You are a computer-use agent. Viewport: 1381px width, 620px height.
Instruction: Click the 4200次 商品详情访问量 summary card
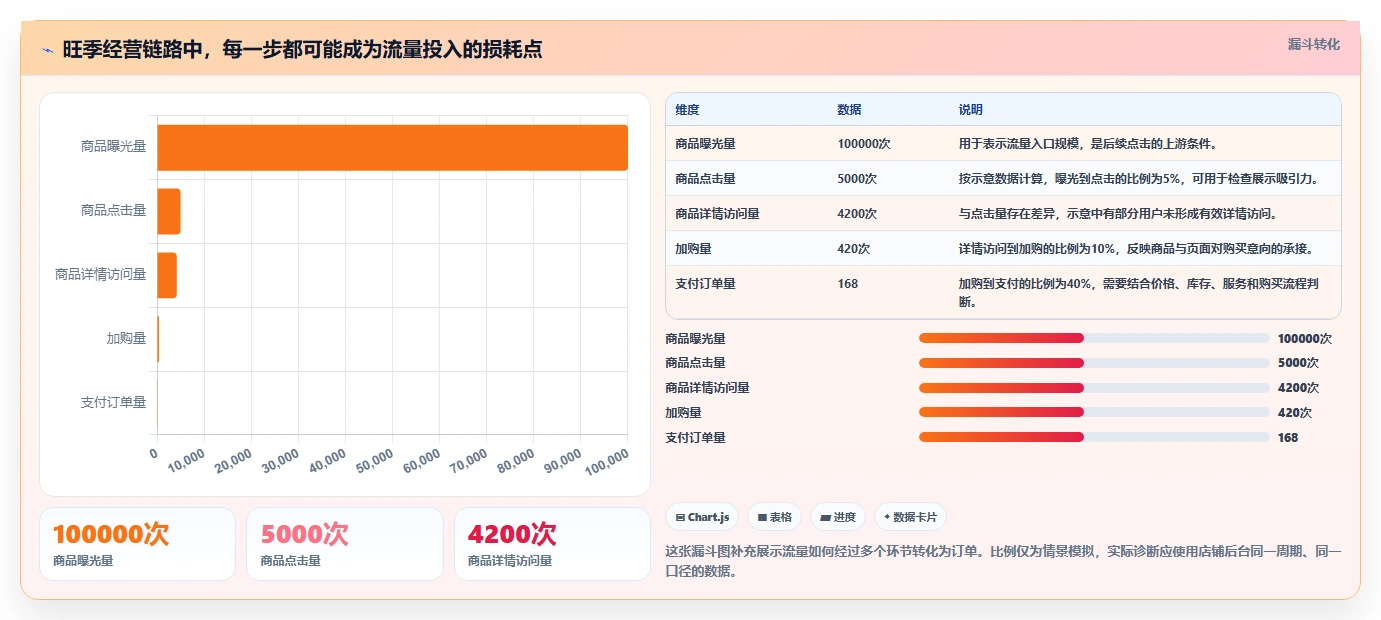click(x=552, y=544)
